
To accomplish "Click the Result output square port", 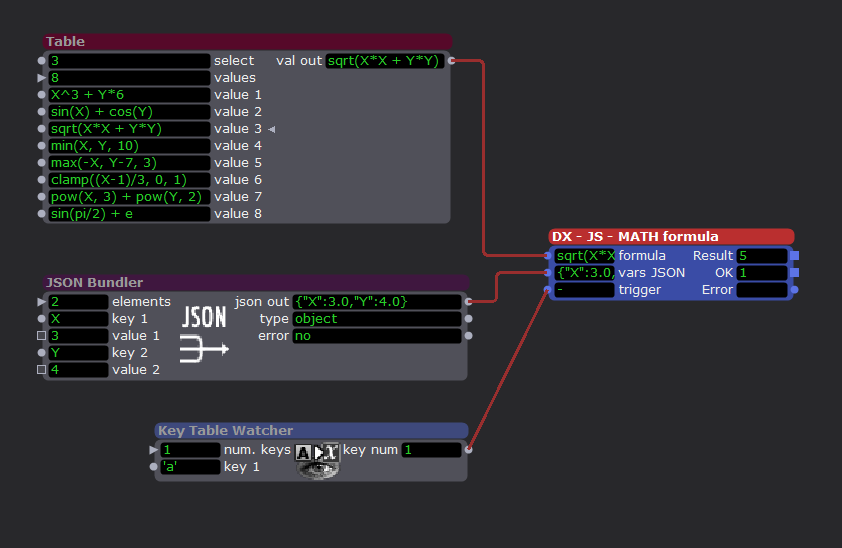I will coord(794,256).
